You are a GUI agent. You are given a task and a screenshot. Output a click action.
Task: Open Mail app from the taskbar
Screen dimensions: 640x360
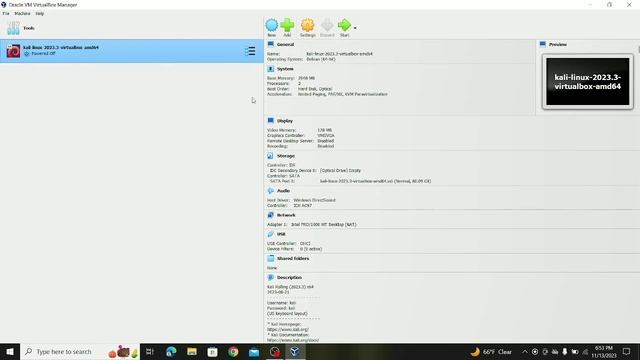click(x=254, y=351)
